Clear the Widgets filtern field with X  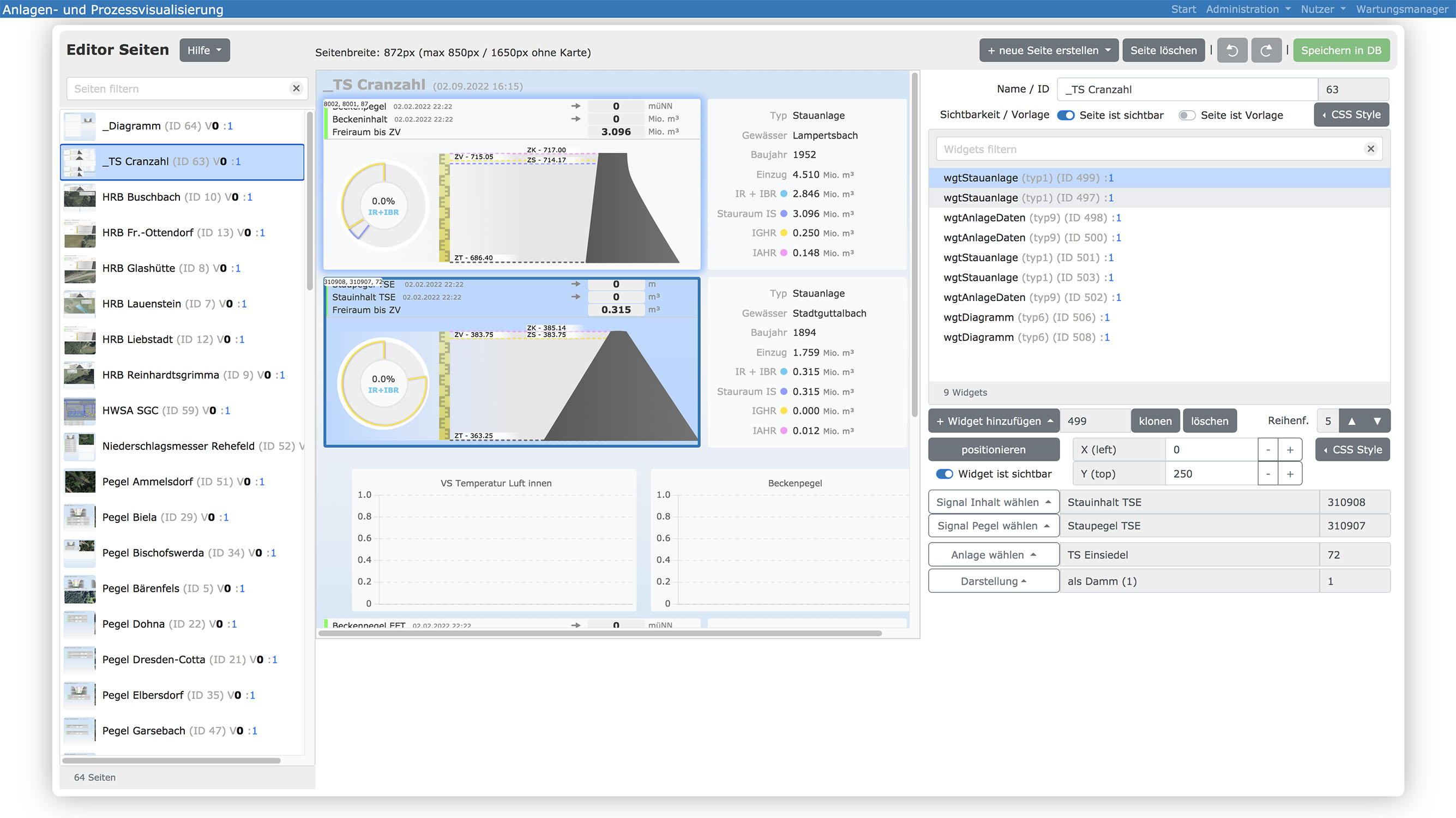point(1370,149)
